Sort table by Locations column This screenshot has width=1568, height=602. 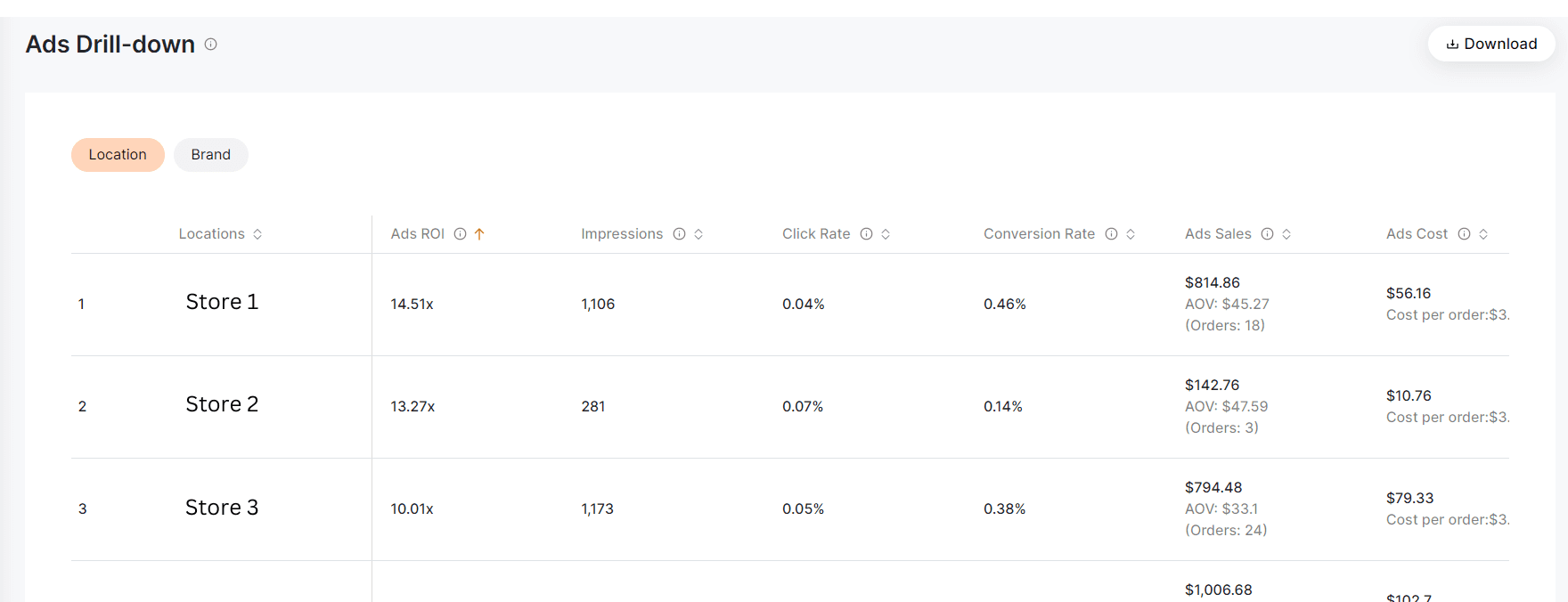pyautogui.click(x=257, y=234)
